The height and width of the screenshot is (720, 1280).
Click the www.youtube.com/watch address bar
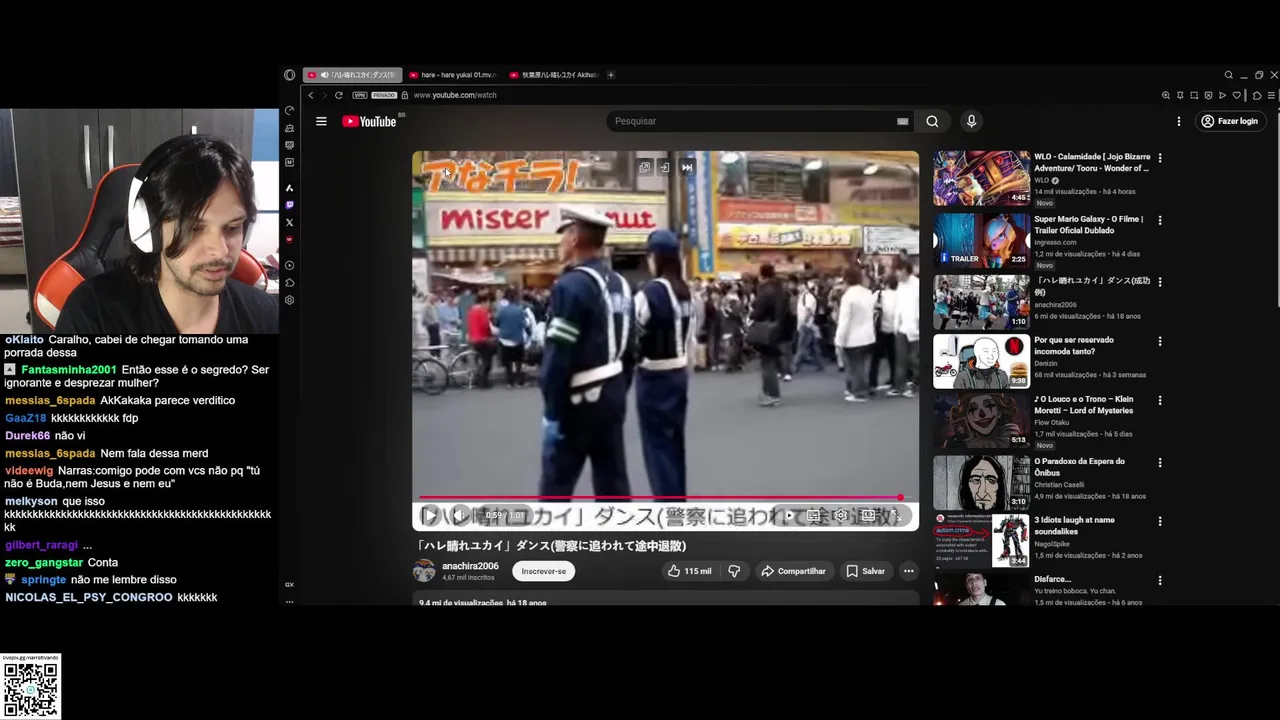point(455,95)
